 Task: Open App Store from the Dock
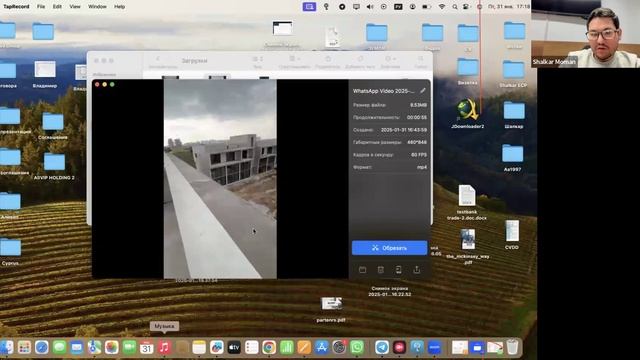pyautogui.click(x=322, y=347)
